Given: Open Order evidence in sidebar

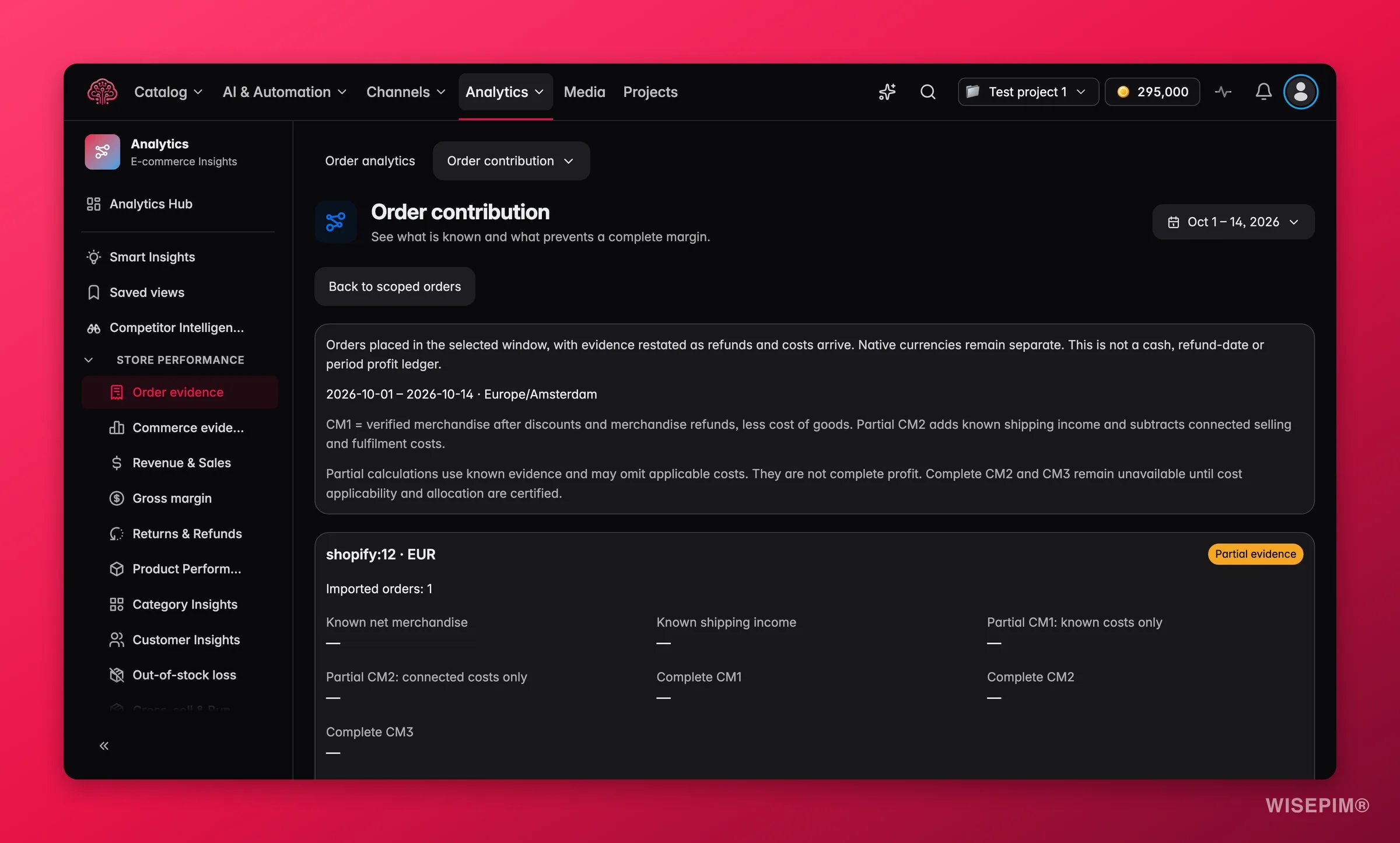Looking at the screenshot, I should 180,392.
